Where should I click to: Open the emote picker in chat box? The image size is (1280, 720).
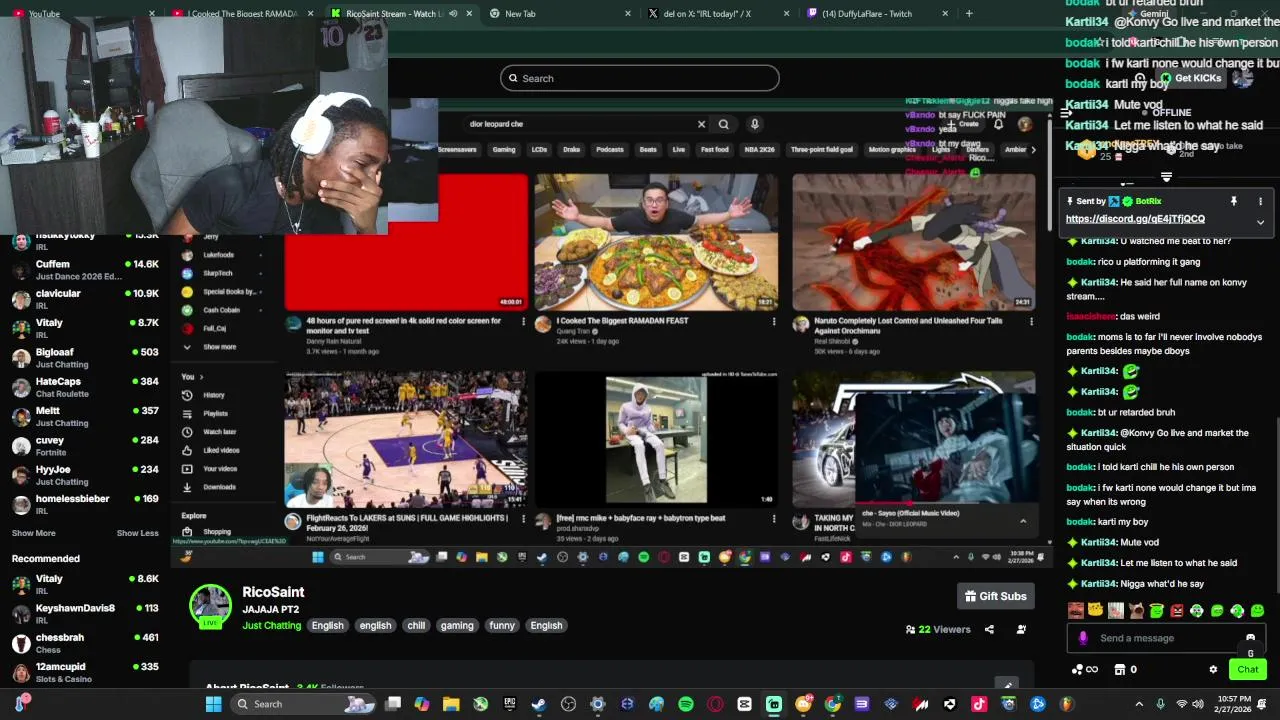1250,637
